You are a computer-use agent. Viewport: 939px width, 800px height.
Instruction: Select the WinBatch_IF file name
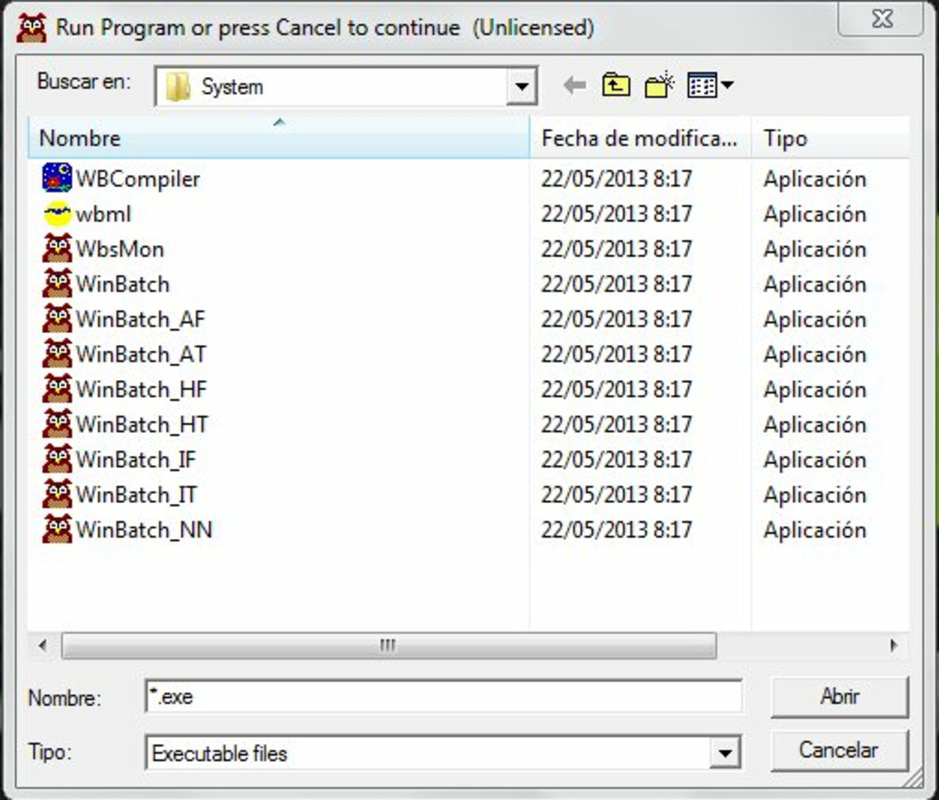pyautogui.click(x=136, y=459)
